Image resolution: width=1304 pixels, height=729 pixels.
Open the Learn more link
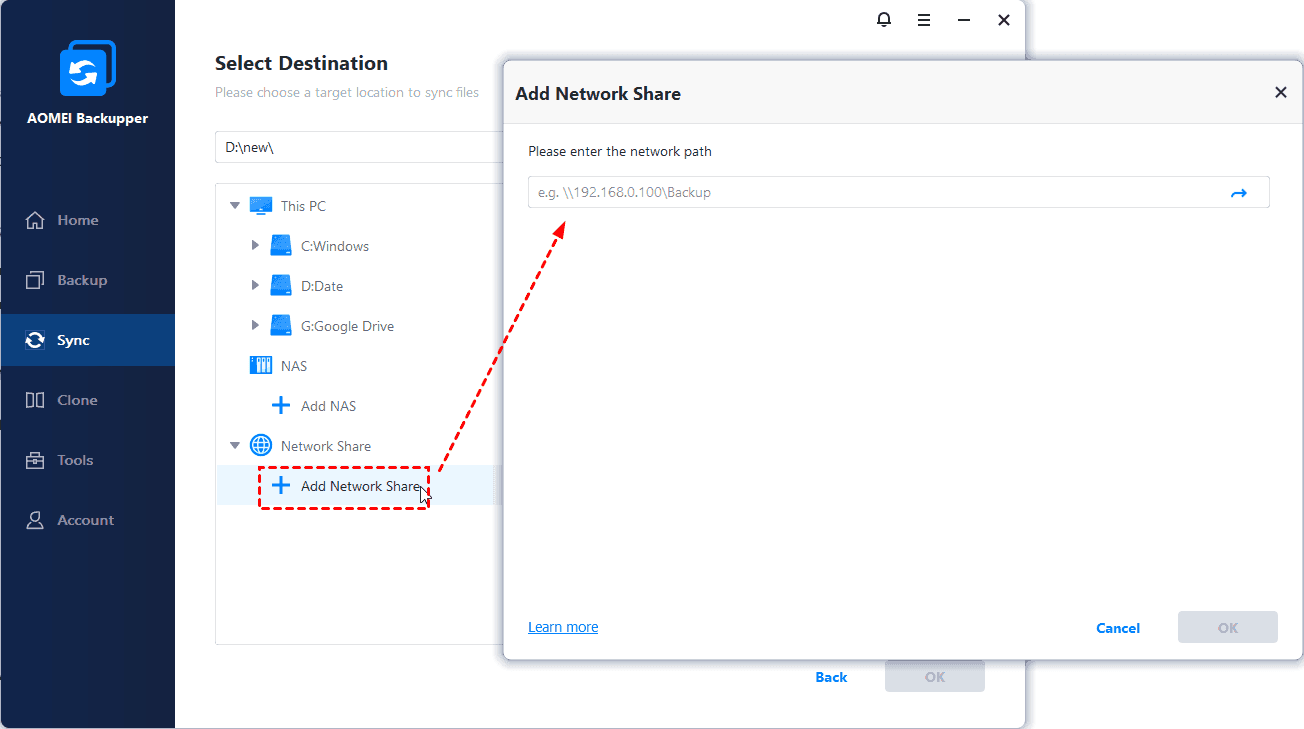pyautogui.click(x=563, y=627)
